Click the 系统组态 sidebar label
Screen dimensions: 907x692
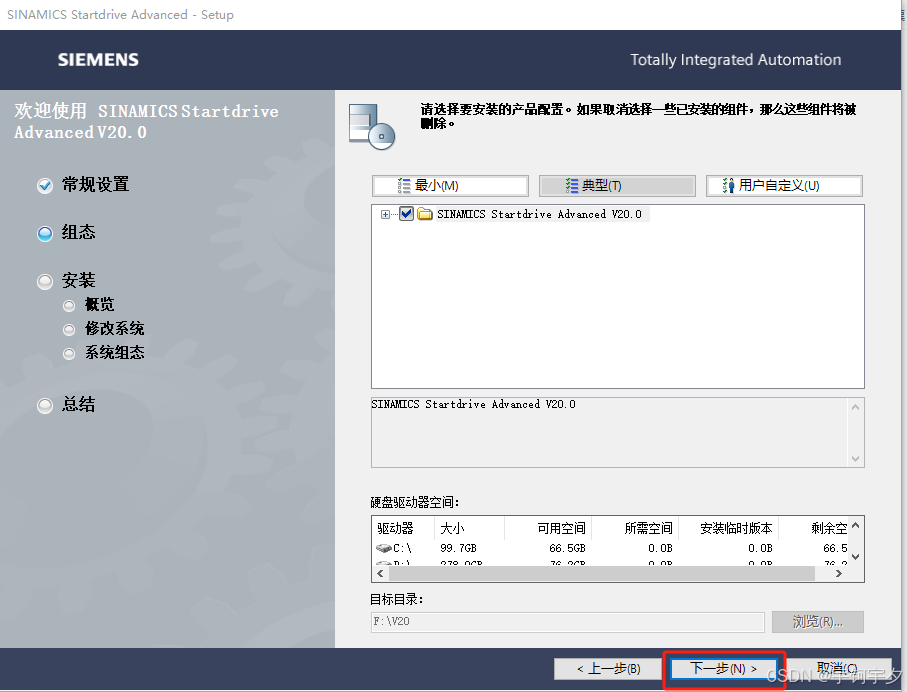click(115, 352)
